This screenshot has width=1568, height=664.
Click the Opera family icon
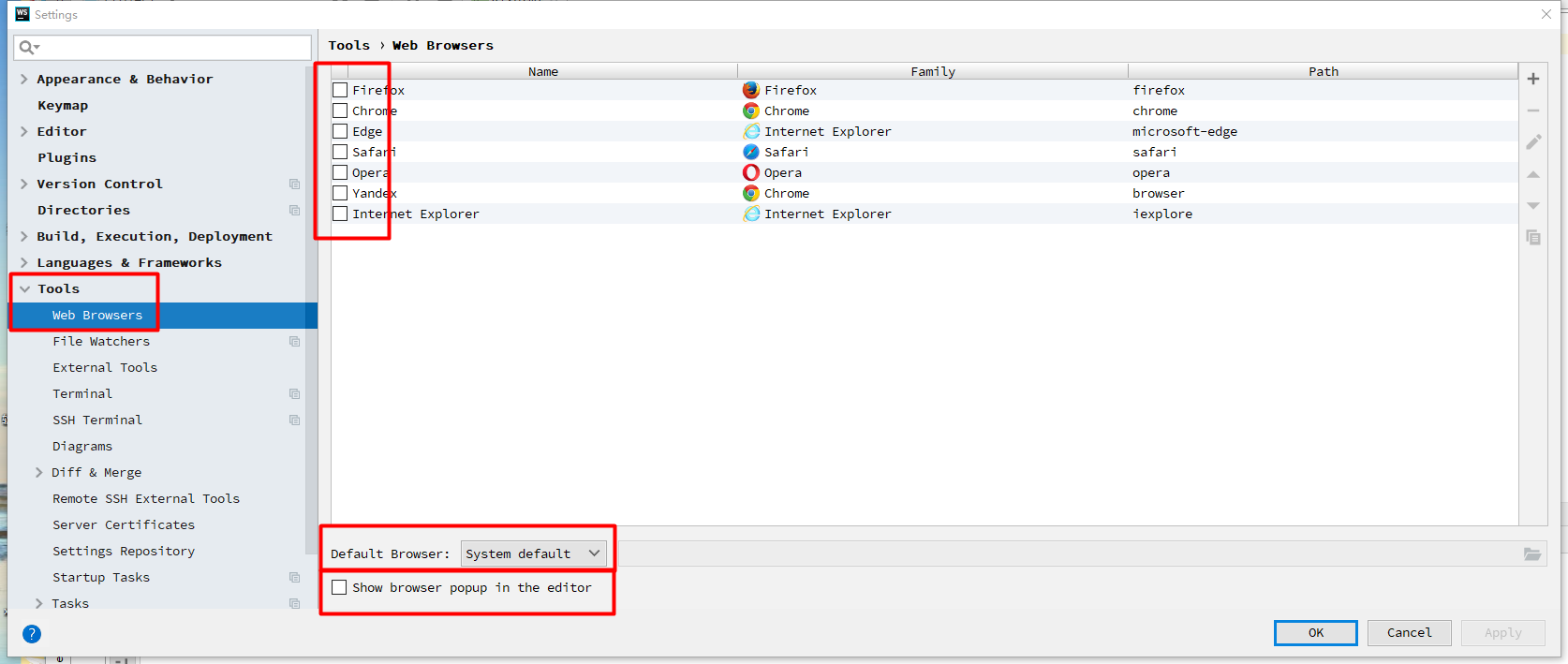click(751, 172)
